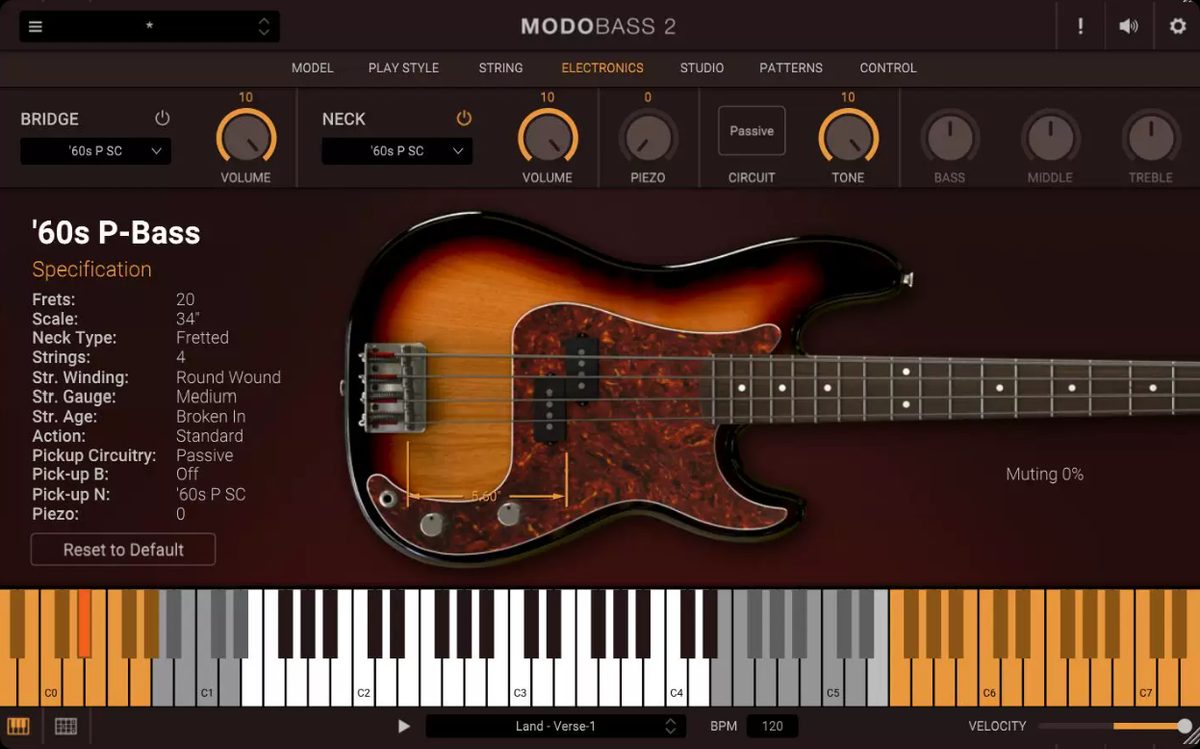Click the Fretted neck type value
This screenshot has width=1200, height=749.
click(202, 338)
